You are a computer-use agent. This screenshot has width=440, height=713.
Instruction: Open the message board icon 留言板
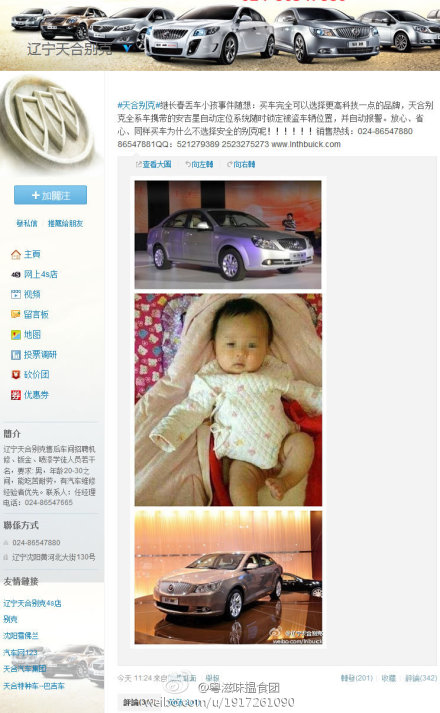16,314
